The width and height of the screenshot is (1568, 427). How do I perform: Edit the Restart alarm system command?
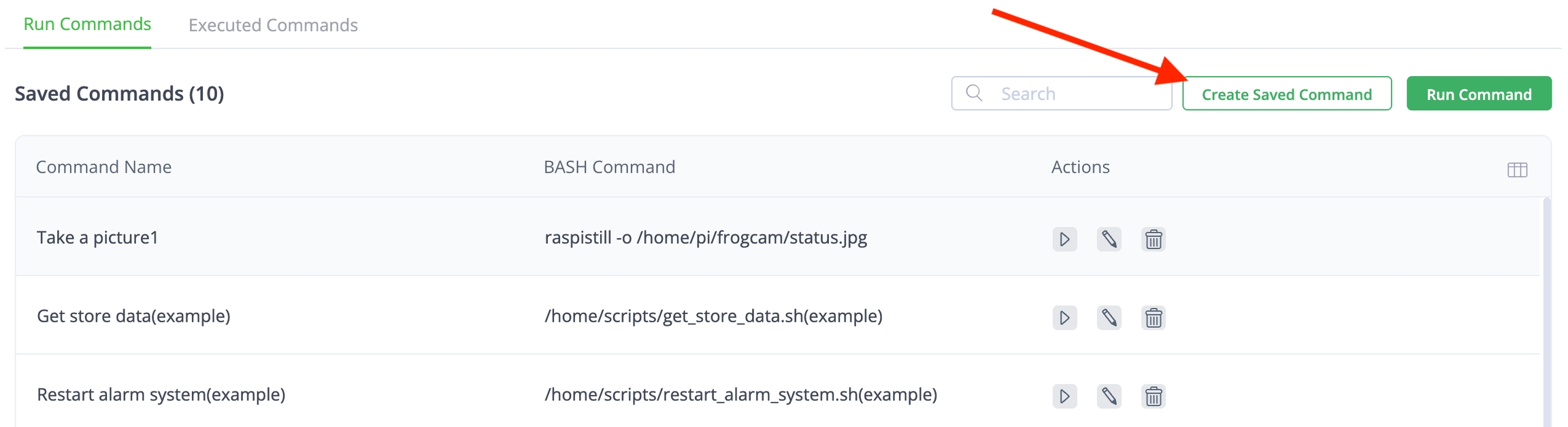[1109, 396]
